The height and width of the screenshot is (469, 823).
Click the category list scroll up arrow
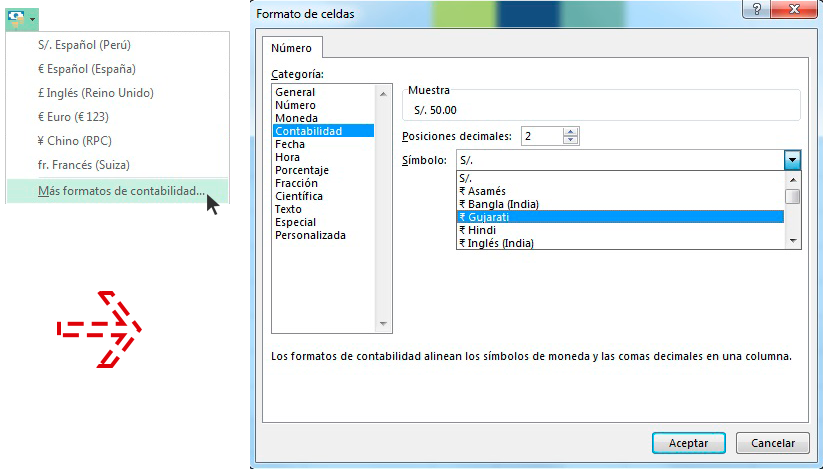tap(383, 94)
